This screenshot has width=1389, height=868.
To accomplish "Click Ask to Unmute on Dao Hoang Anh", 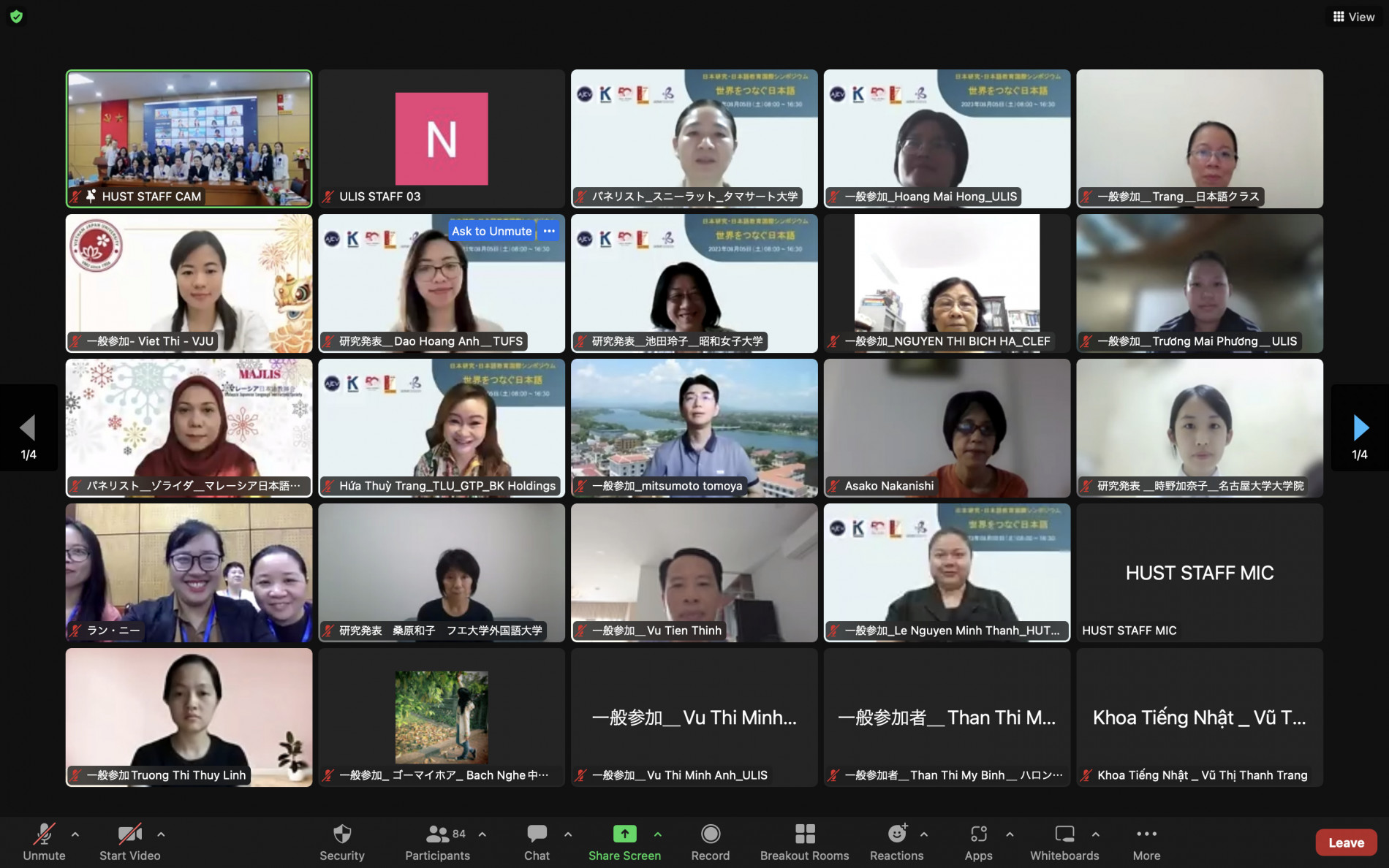I will [x=492, y=231].
